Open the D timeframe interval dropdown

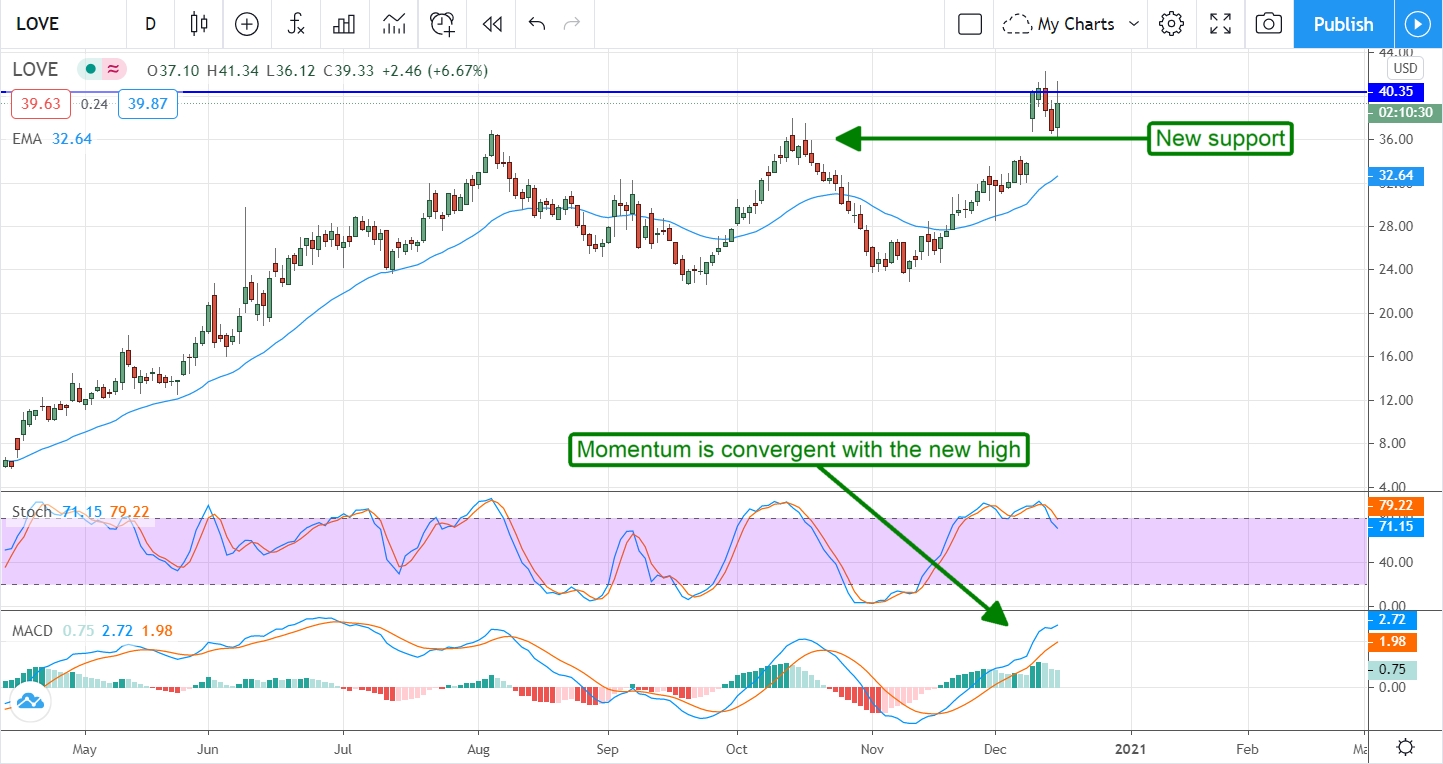click(x=151, y=24)
